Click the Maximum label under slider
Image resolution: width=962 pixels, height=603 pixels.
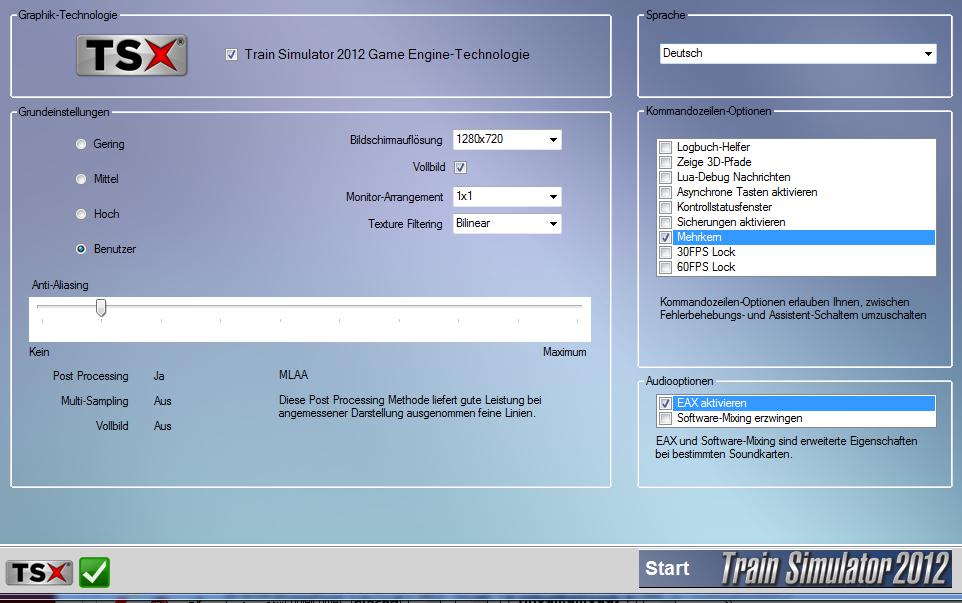pyautogui.click(x=564, y=352)
